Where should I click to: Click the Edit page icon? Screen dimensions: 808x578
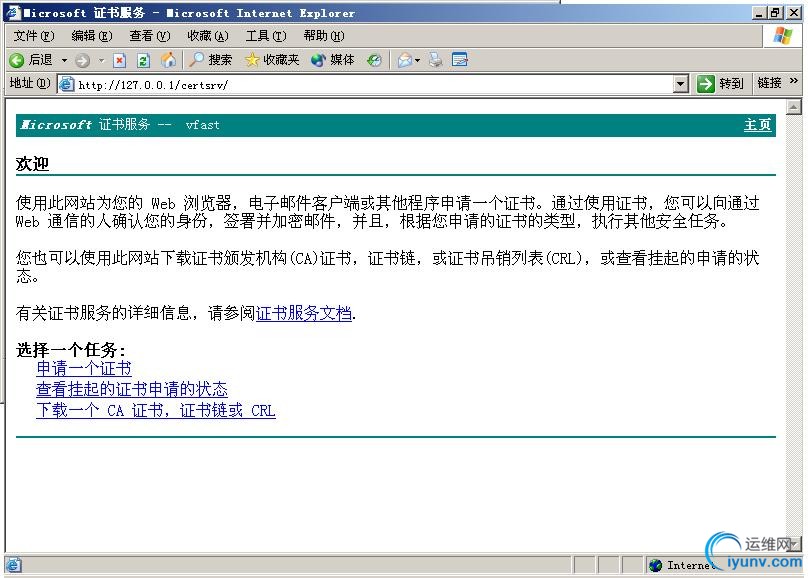pos(460,60)
